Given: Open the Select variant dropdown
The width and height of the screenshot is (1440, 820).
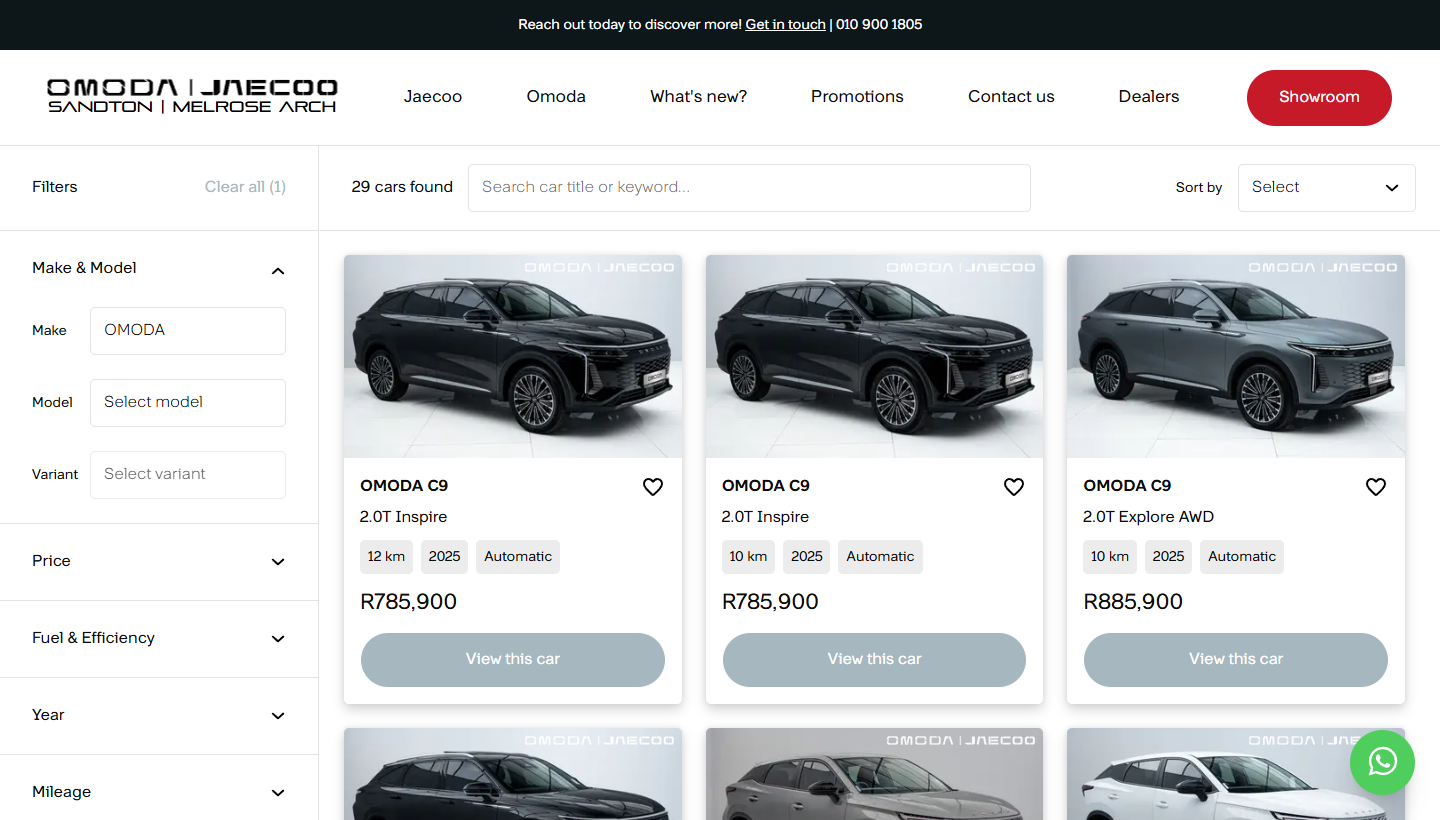Looking at the screenshot, I should [x=187, y=474].
